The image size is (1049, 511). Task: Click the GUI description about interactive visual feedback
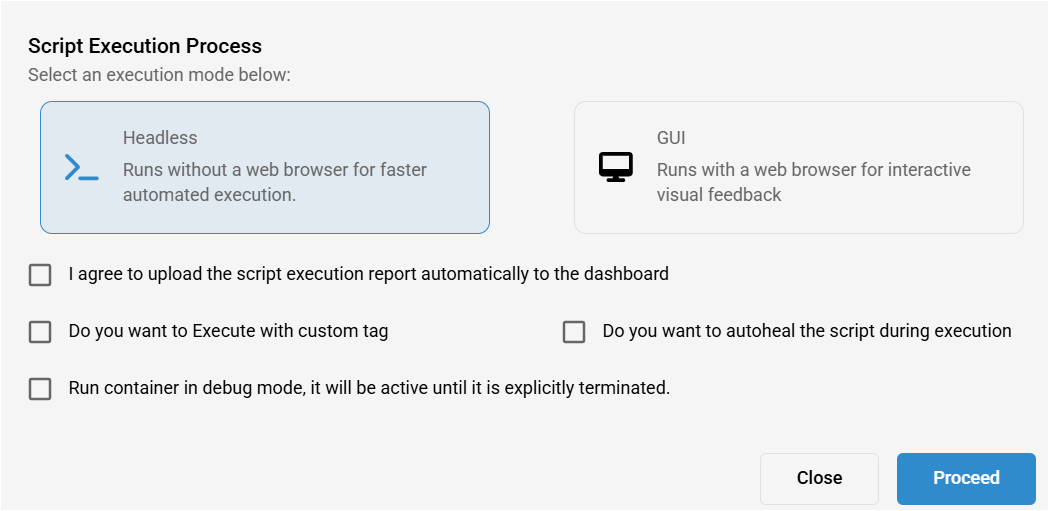(813, 182)
